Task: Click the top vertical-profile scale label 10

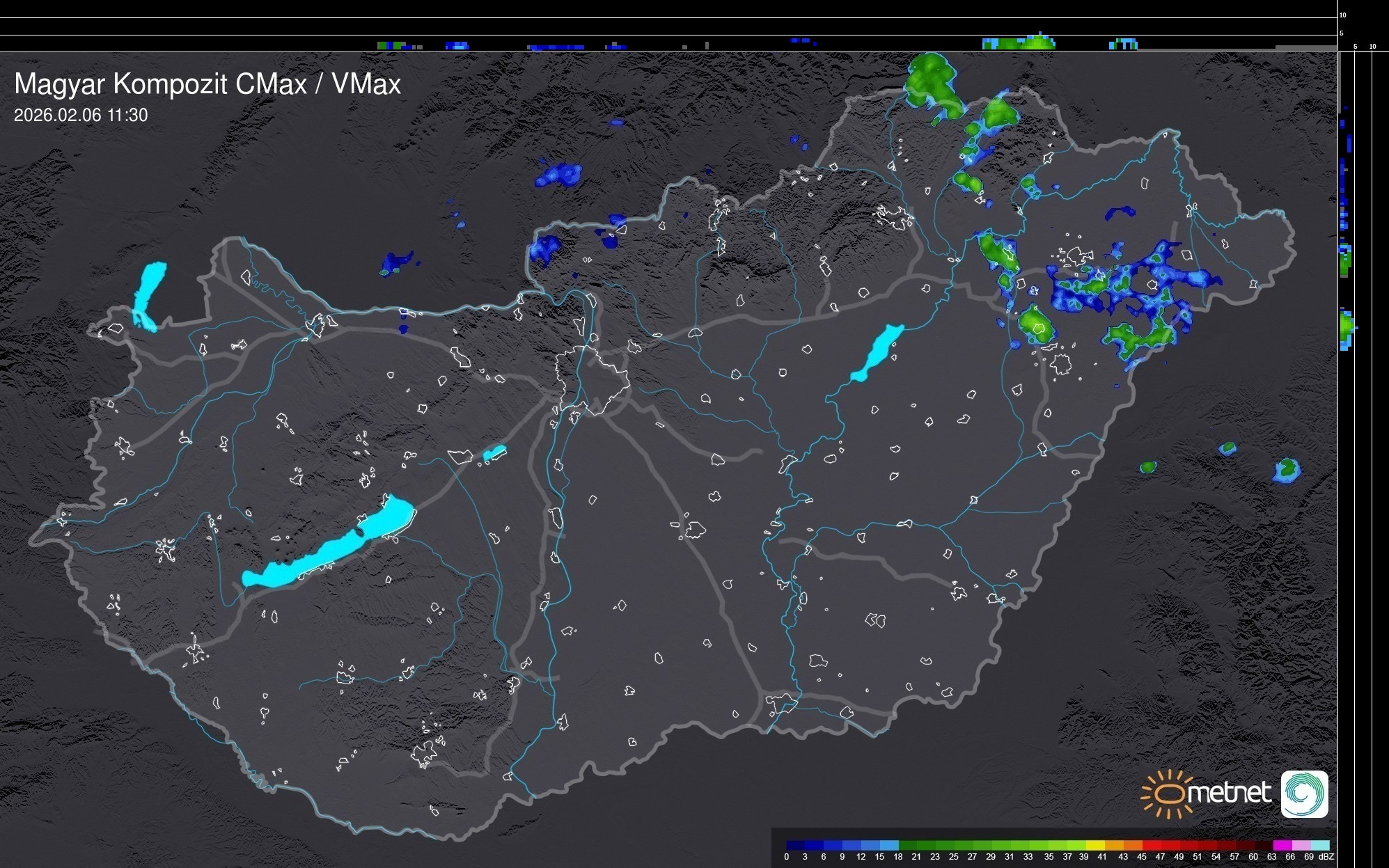Action: [x=1343, y=15]
